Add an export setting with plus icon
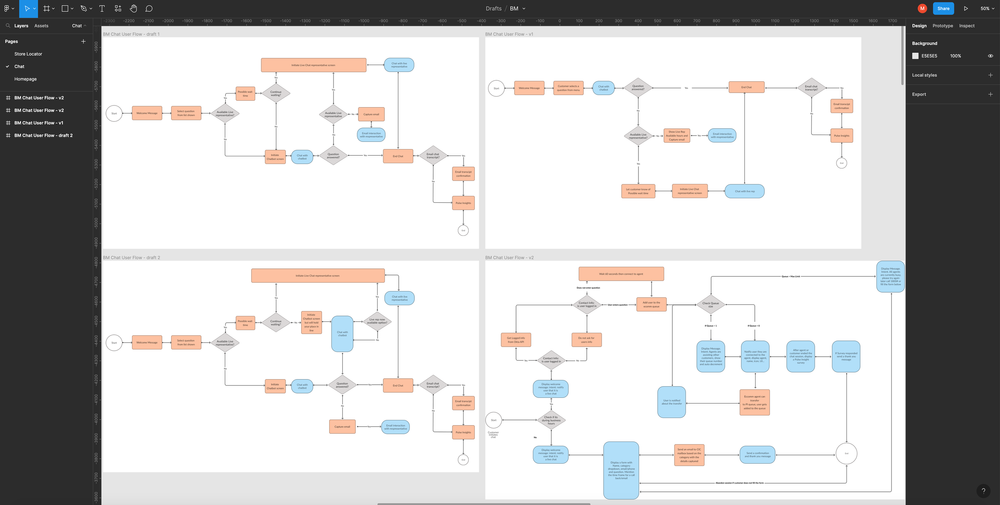Viewport: 1000px width, 505px height. (x=990, y=94)
